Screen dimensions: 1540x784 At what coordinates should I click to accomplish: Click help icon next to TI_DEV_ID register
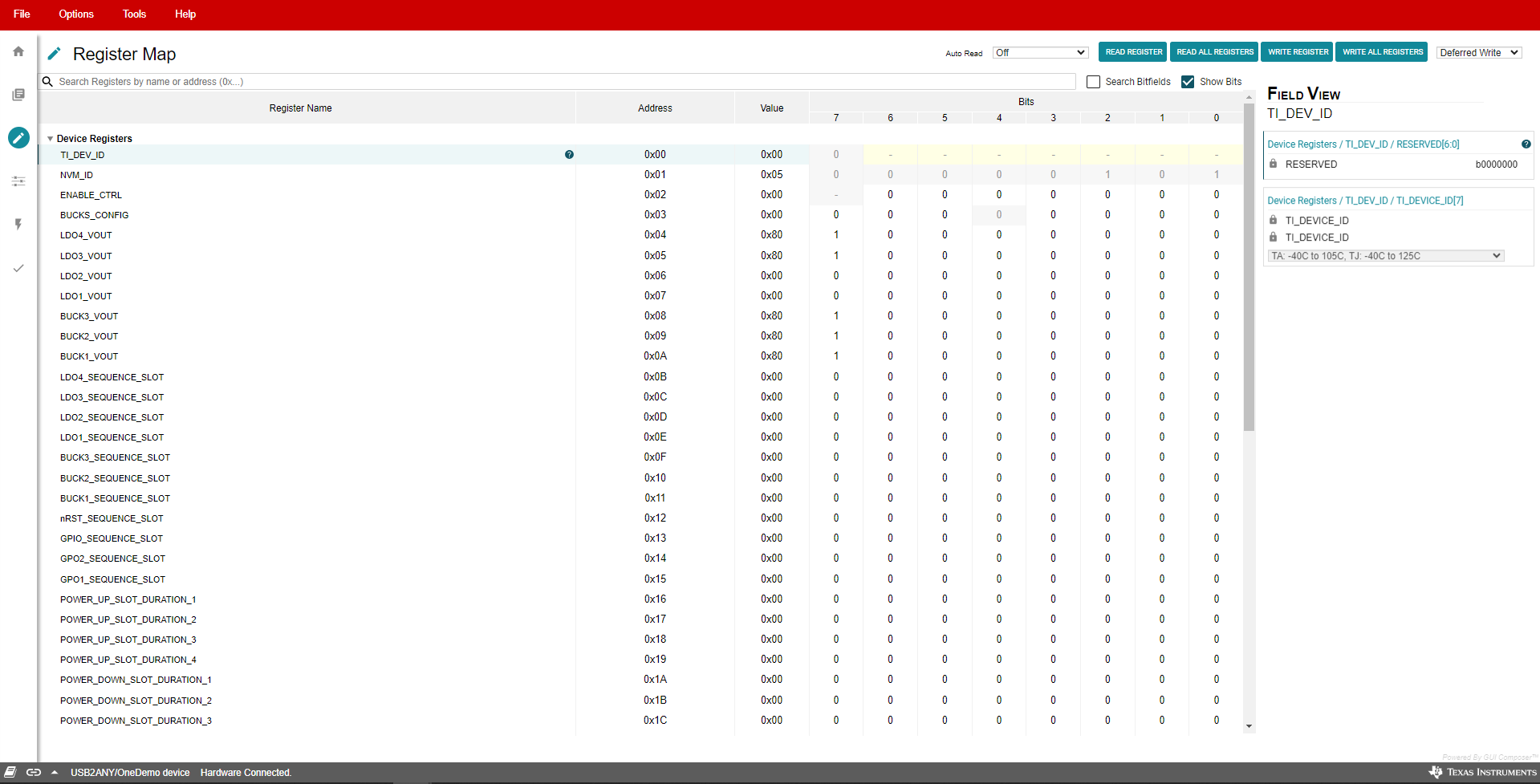[569, 155]
